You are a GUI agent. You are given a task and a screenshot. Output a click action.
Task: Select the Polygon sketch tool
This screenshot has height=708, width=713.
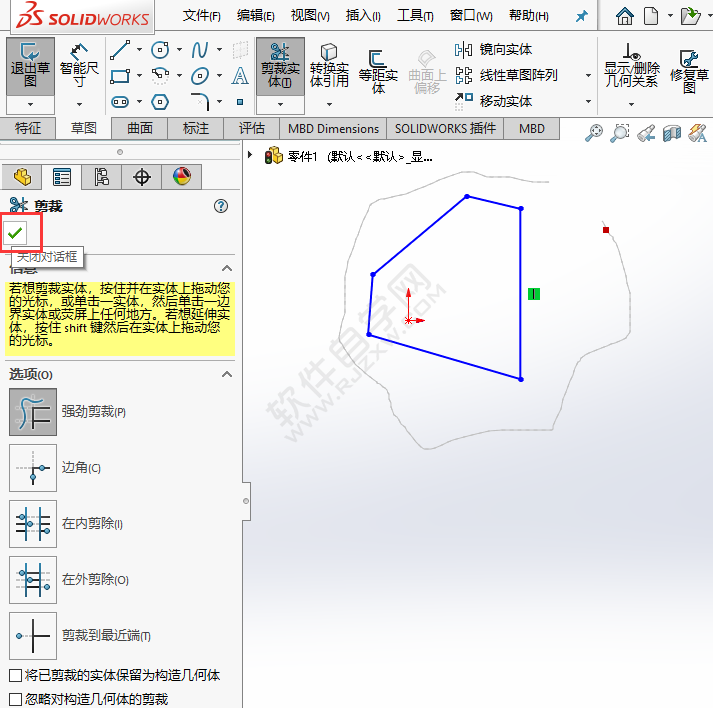click(x=160, y=102)
